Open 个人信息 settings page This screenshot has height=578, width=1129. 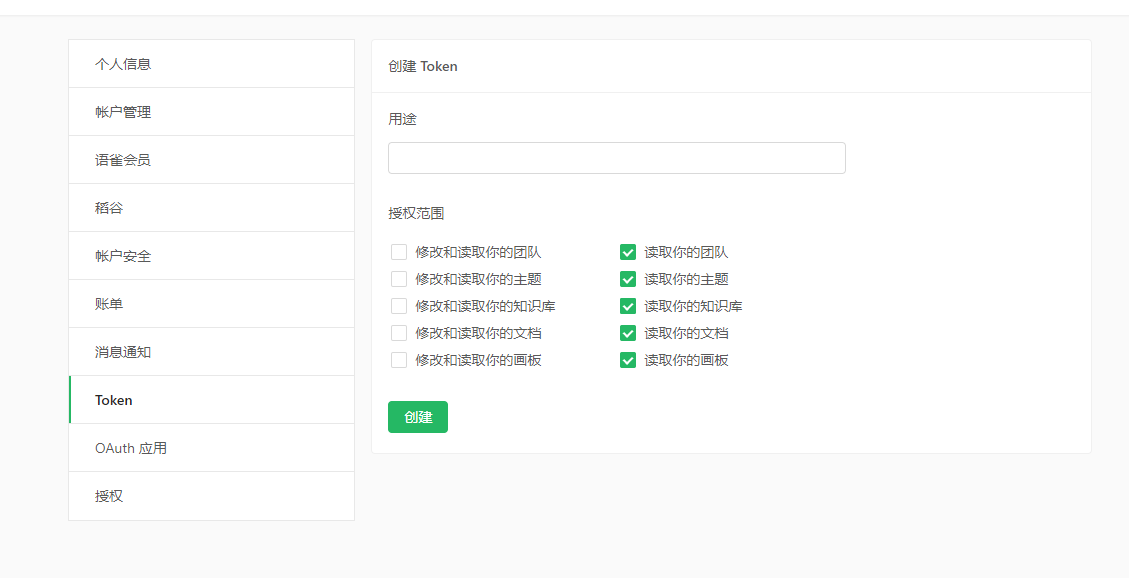[x=212, y=64]
